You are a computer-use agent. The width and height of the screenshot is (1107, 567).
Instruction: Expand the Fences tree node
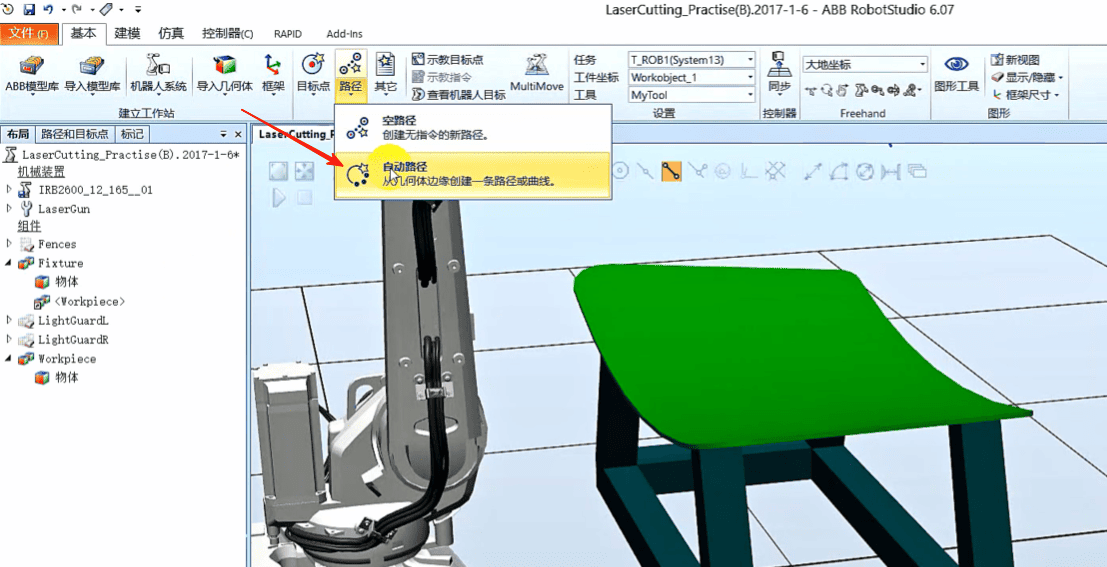(9, 244)
